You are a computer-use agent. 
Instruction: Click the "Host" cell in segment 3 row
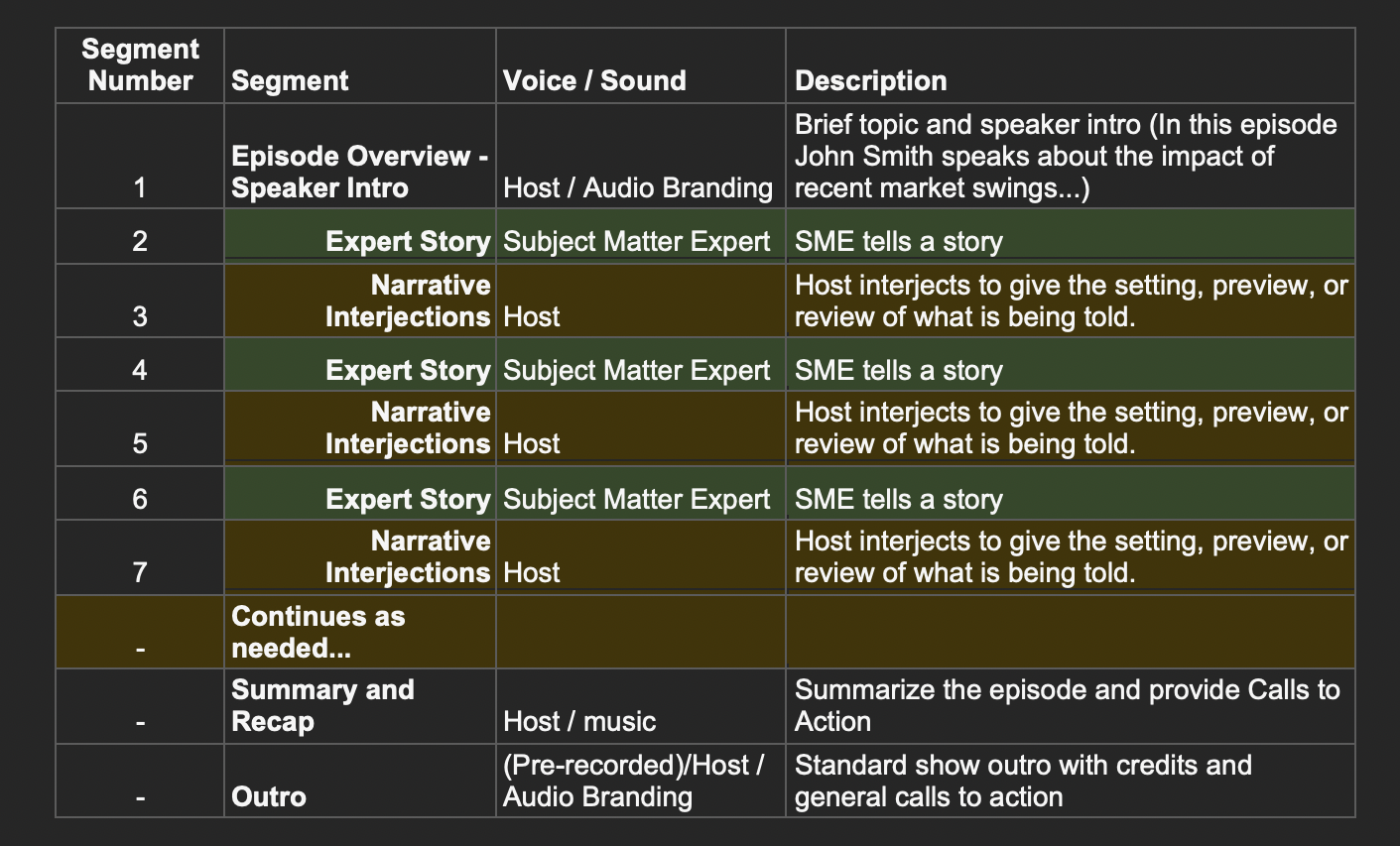[x=641, y=301]
